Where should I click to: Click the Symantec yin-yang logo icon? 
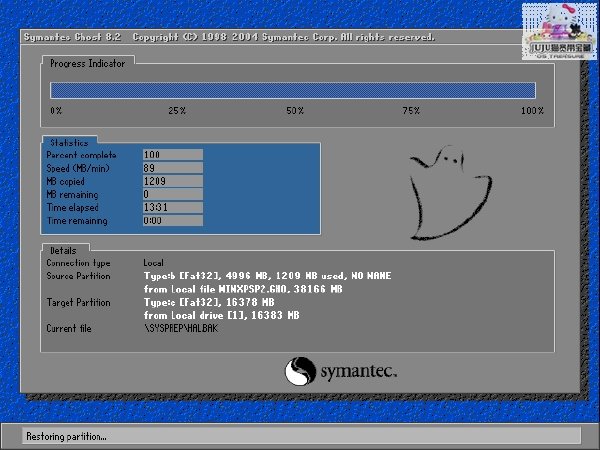pos(300,371)
